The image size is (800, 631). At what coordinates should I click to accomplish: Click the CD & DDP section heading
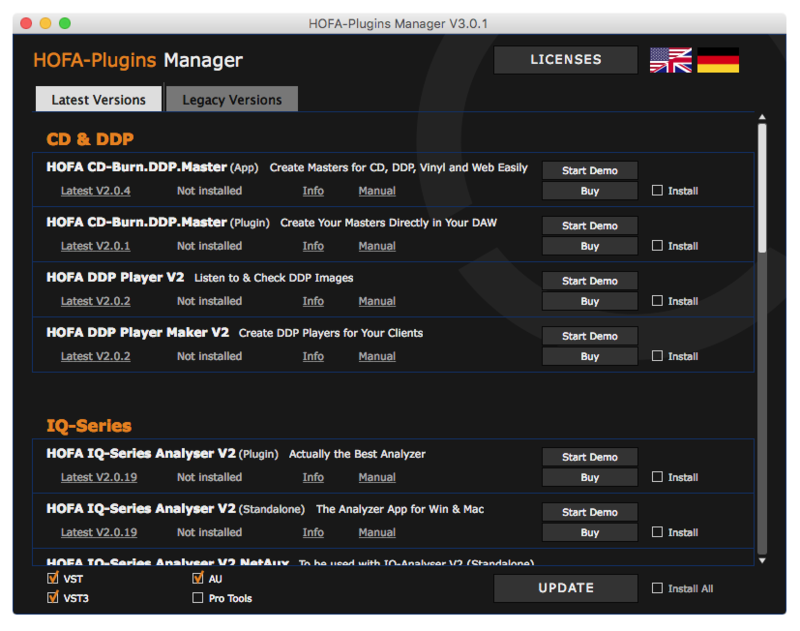(x=90, y=139)
